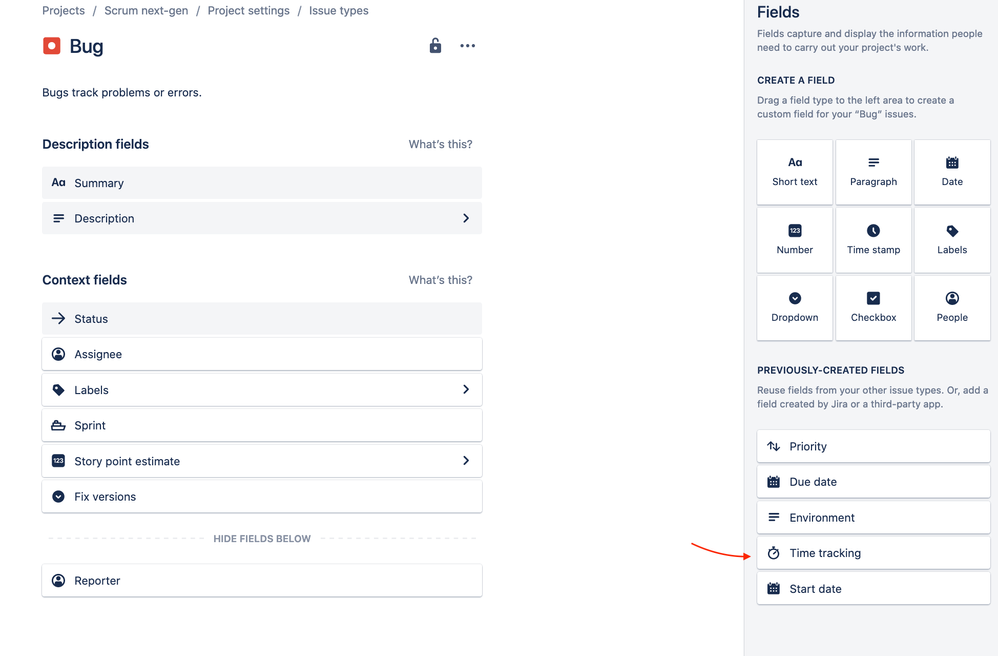Click the Context fields heading
The image size is (998, 656).
pos(85,280)
